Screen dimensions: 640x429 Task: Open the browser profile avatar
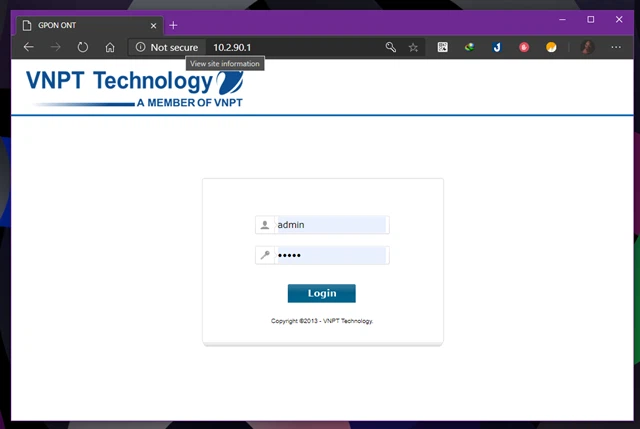pos(587,47)
